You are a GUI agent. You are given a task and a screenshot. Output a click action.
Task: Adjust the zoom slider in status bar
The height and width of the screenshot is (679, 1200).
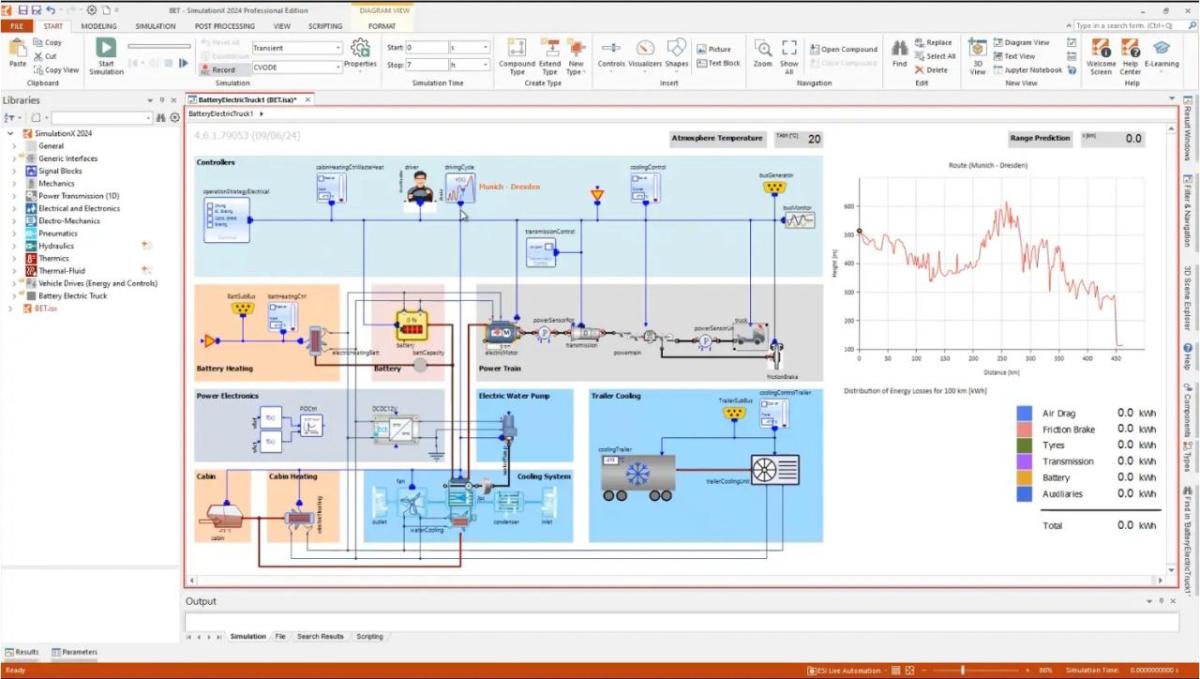point(962,670)
